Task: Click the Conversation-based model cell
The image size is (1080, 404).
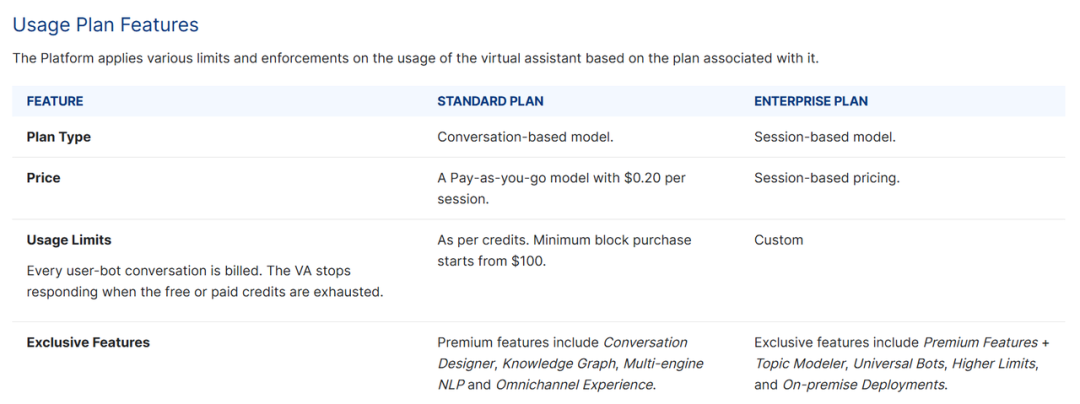Action: [526, 137]
